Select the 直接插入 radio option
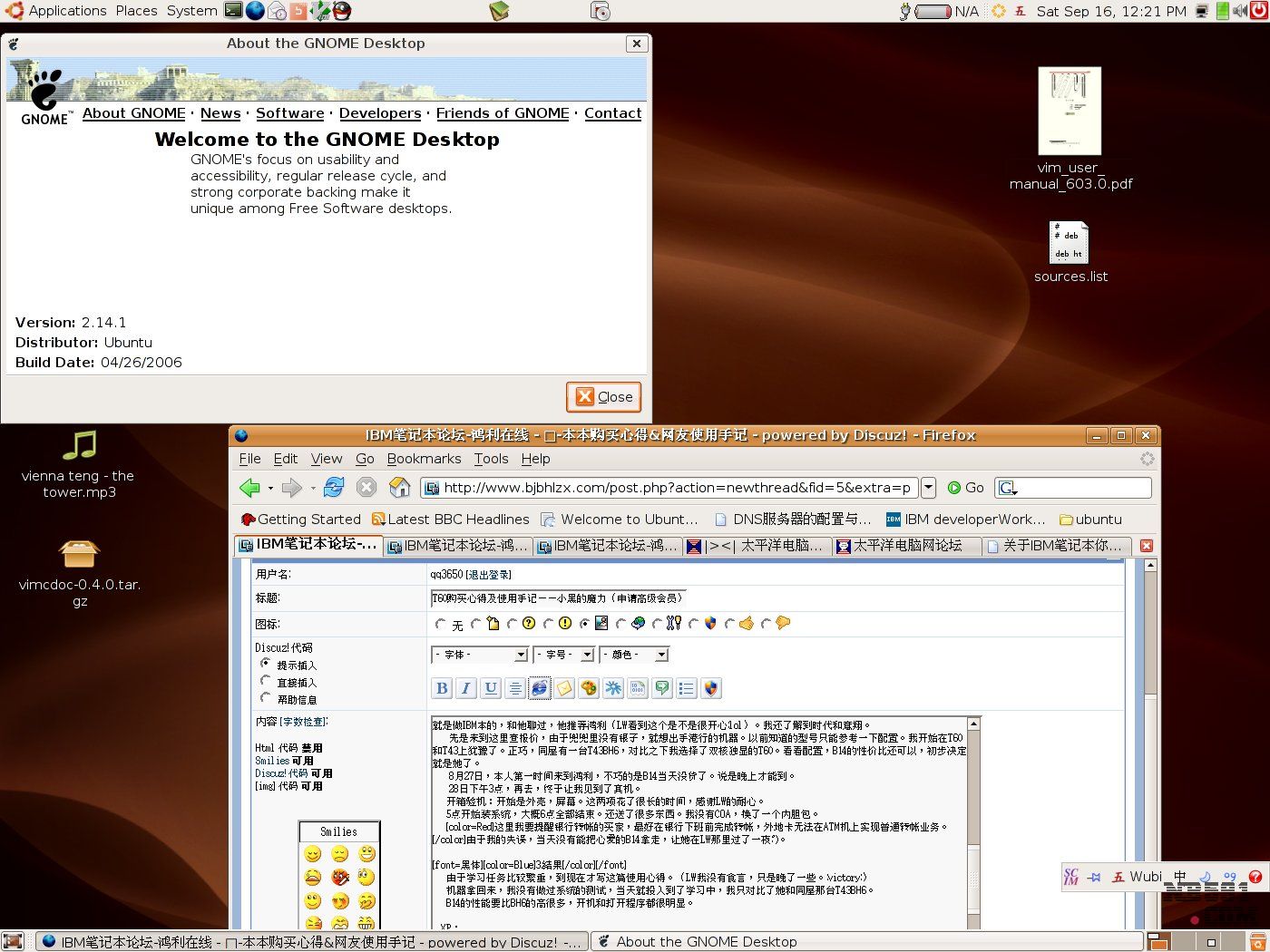This screenshot has width=1270, height=952. coord(266,681)
